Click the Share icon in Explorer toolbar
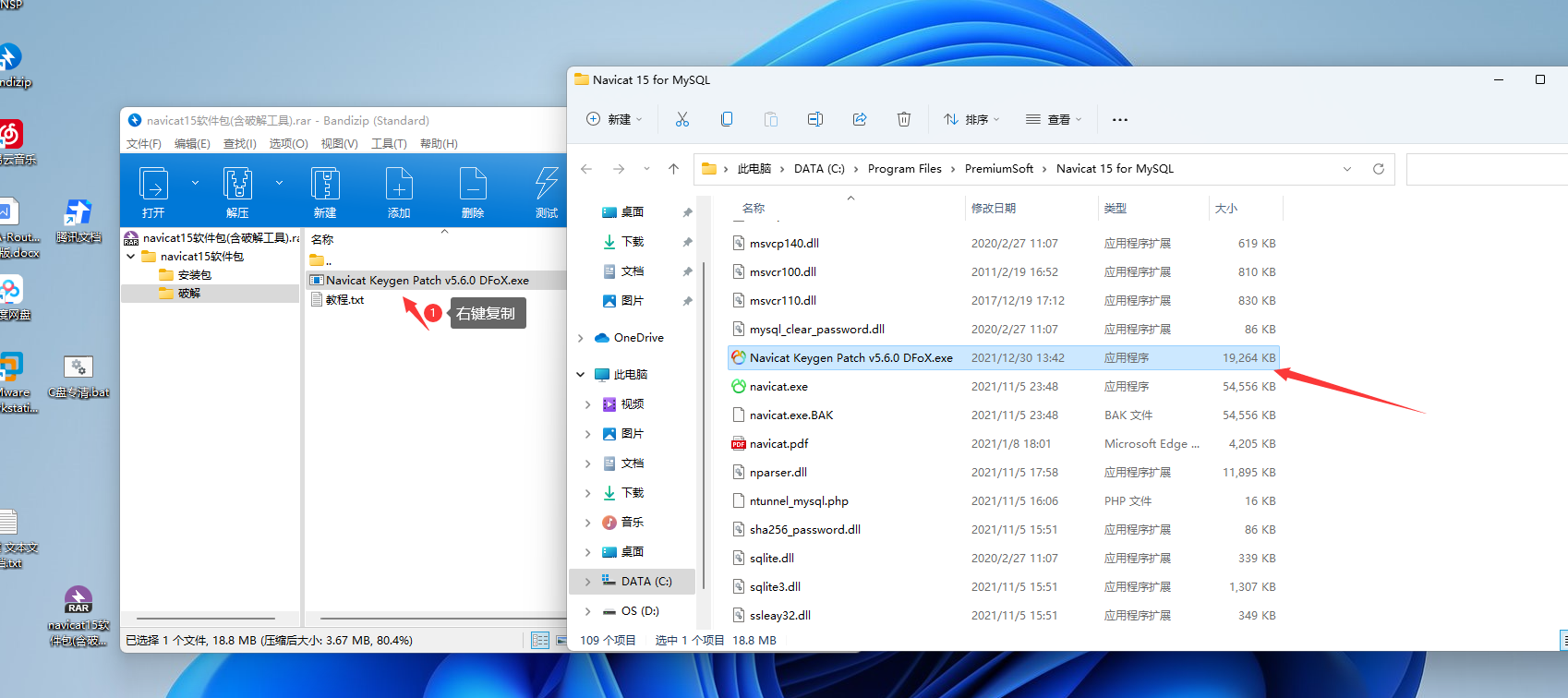The width and height of the screenshot is (1568, 698). 860,119
